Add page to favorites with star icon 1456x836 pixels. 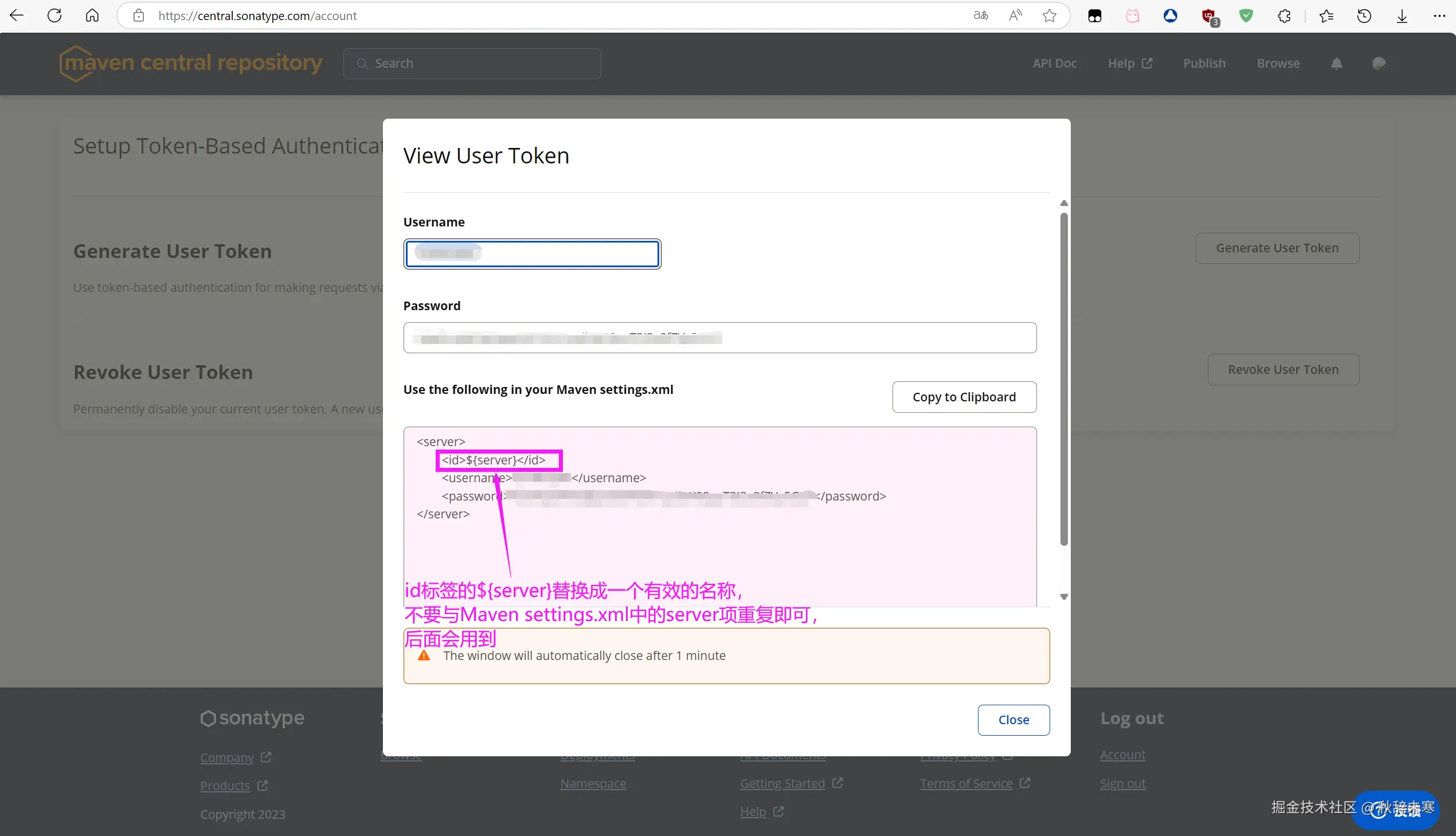[1049, 15]
